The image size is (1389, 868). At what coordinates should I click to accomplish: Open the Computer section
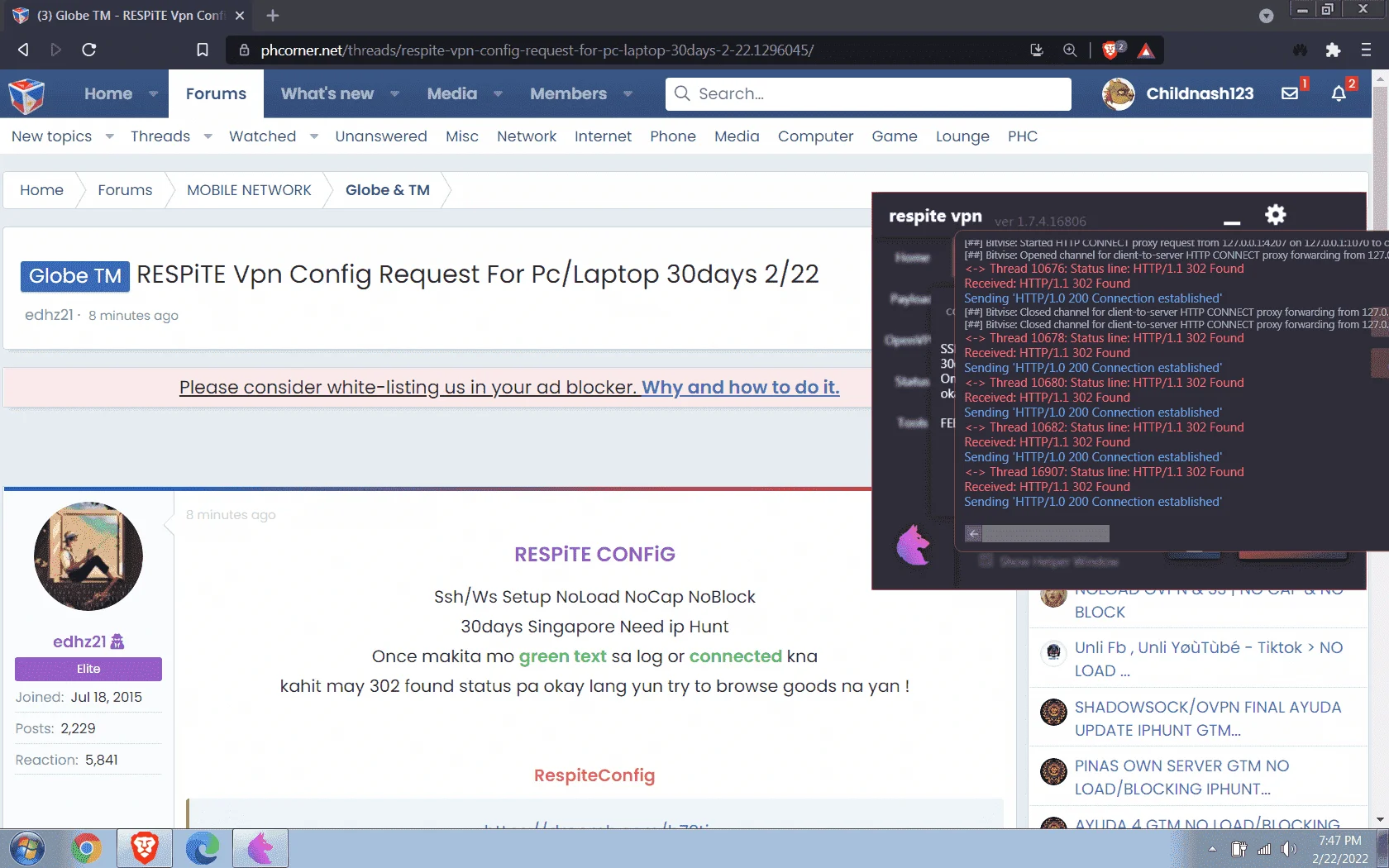click(815, 136)
